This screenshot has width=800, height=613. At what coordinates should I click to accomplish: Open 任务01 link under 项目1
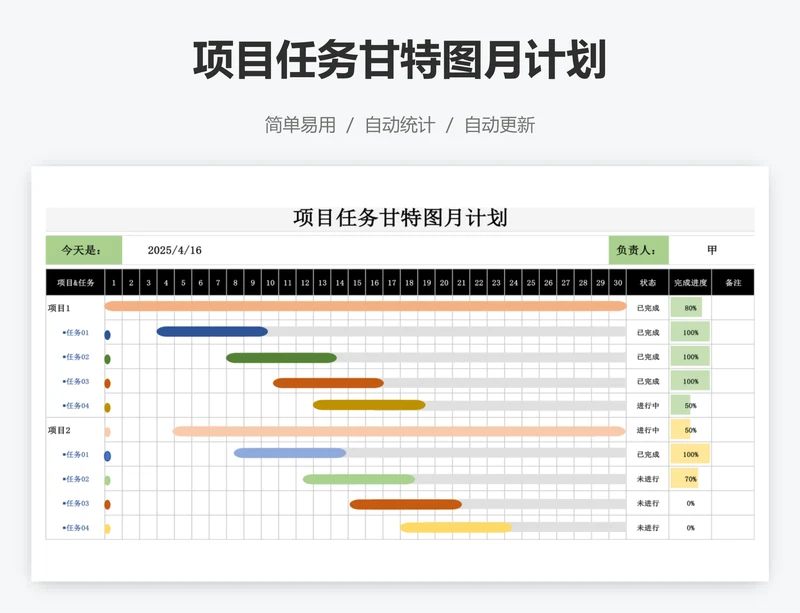pos(76,332)
